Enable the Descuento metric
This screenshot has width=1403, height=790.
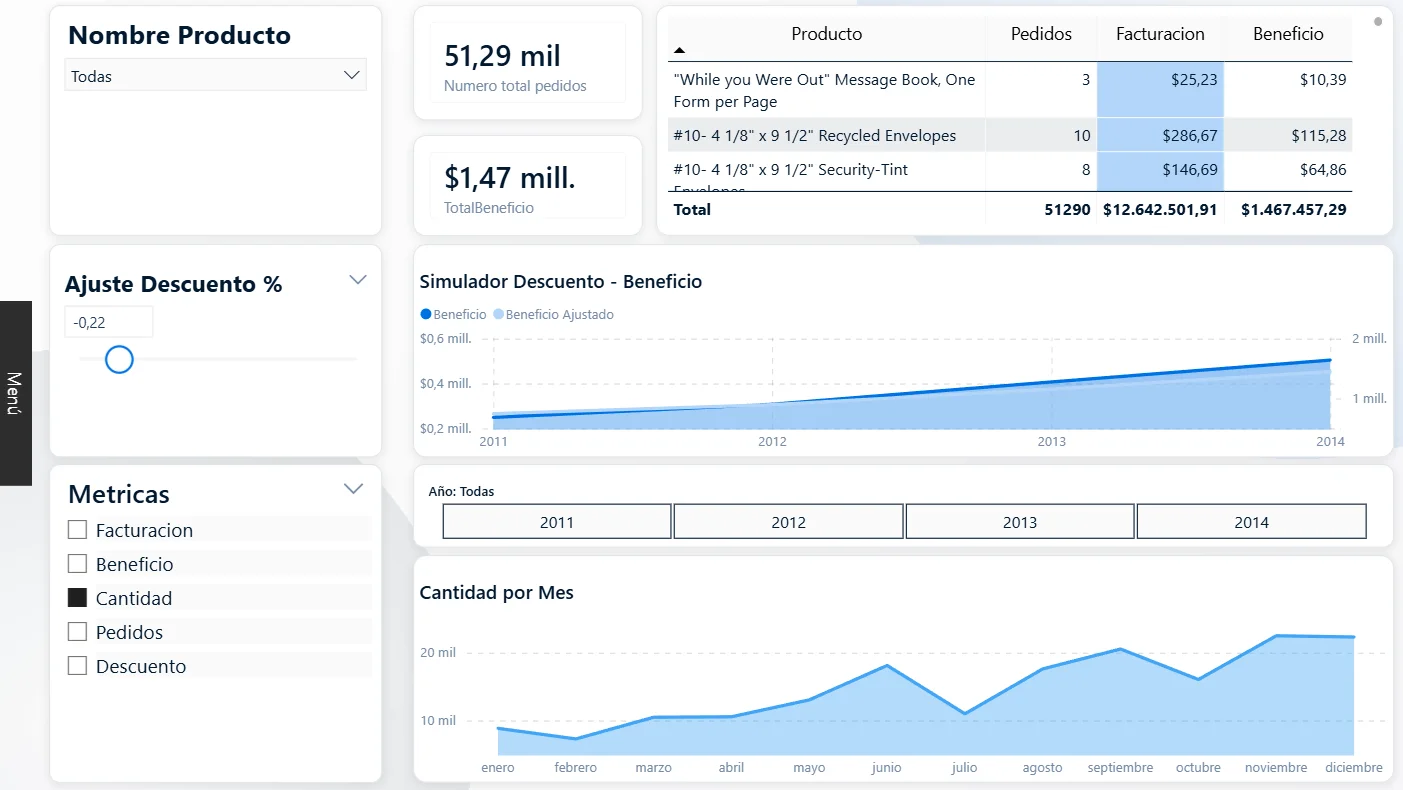point(77,666)
